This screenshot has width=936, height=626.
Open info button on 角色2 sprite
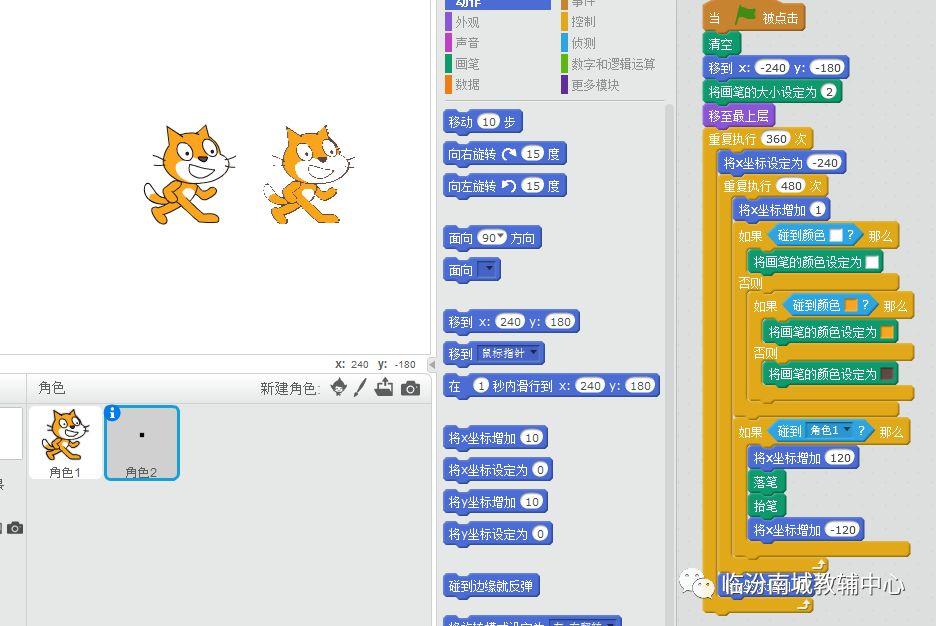(x=112, y=412)
